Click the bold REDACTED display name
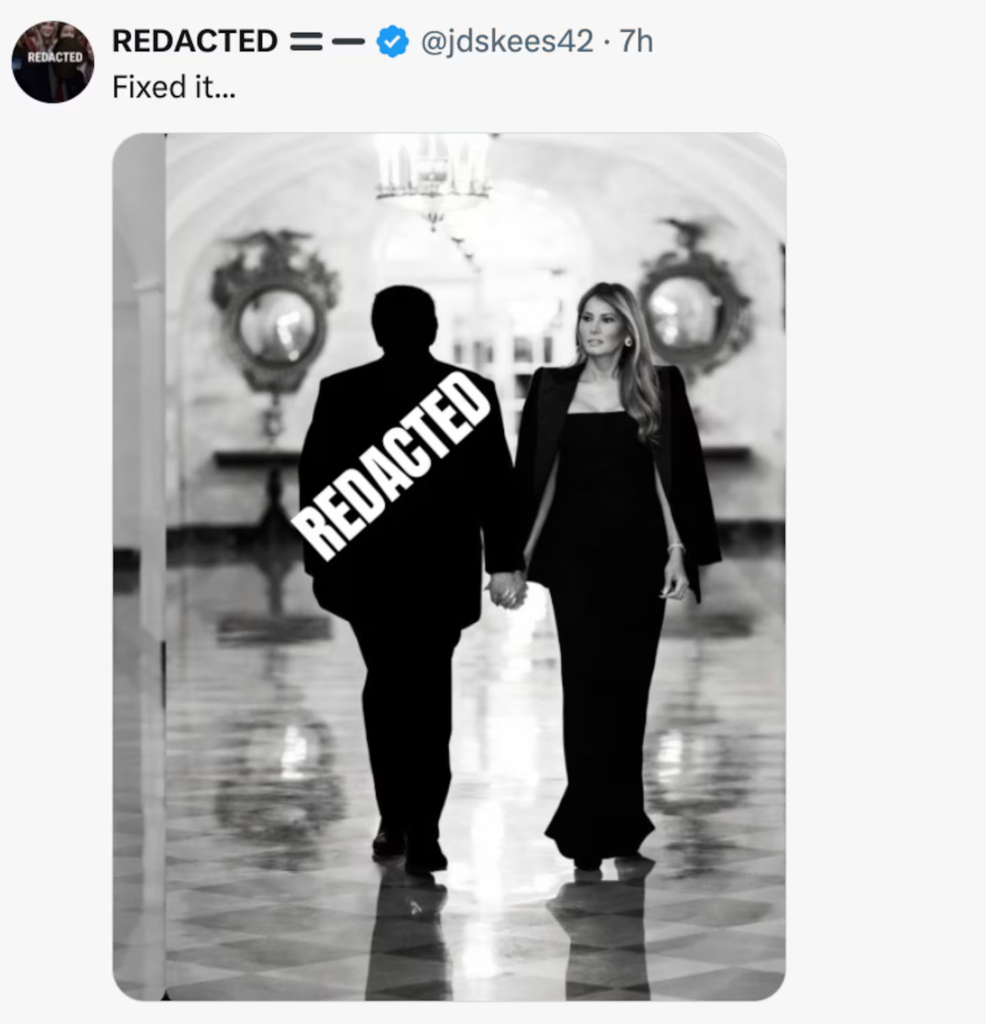This screenshot has width=986, height=1024. 195,42
